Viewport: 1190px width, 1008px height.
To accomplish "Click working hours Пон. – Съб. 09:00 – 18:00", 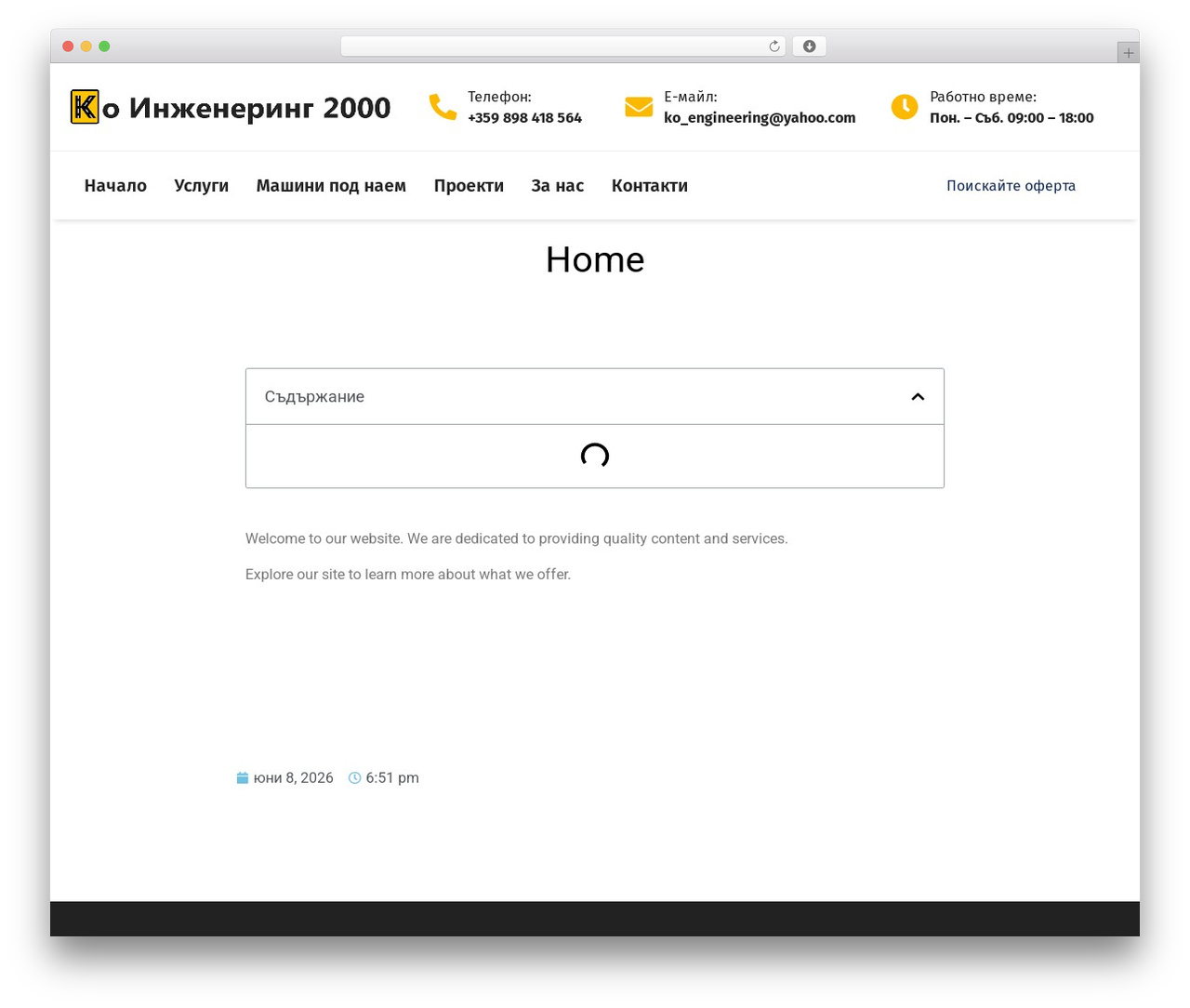I will (1011, 118).
